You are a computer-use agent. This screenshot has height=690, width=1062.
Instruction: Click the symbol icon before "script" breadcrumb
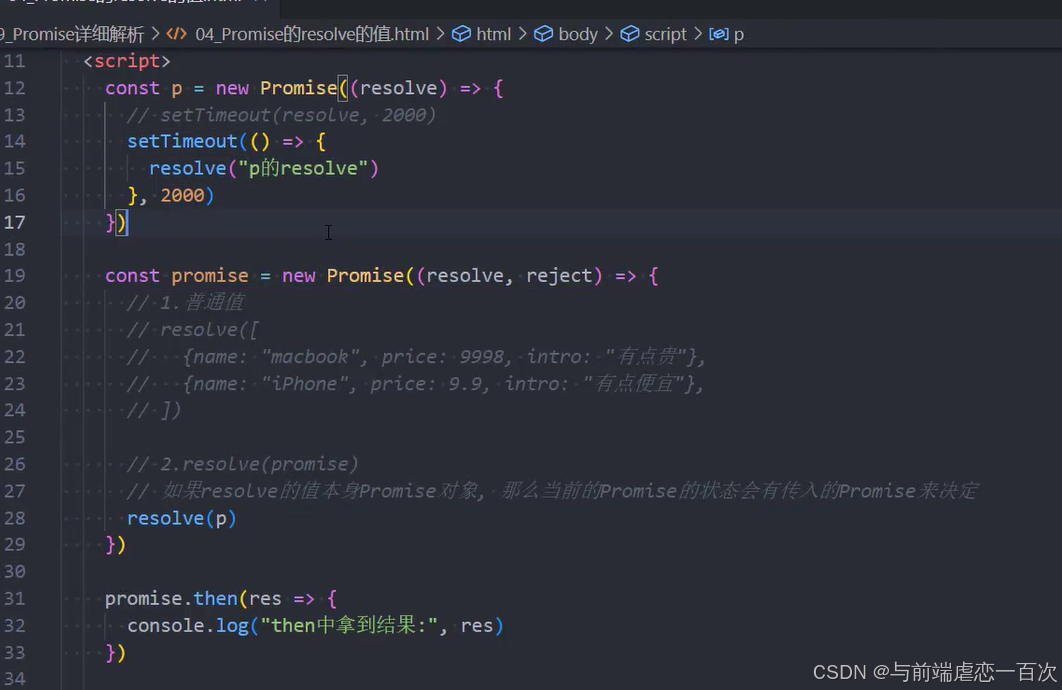627,33
